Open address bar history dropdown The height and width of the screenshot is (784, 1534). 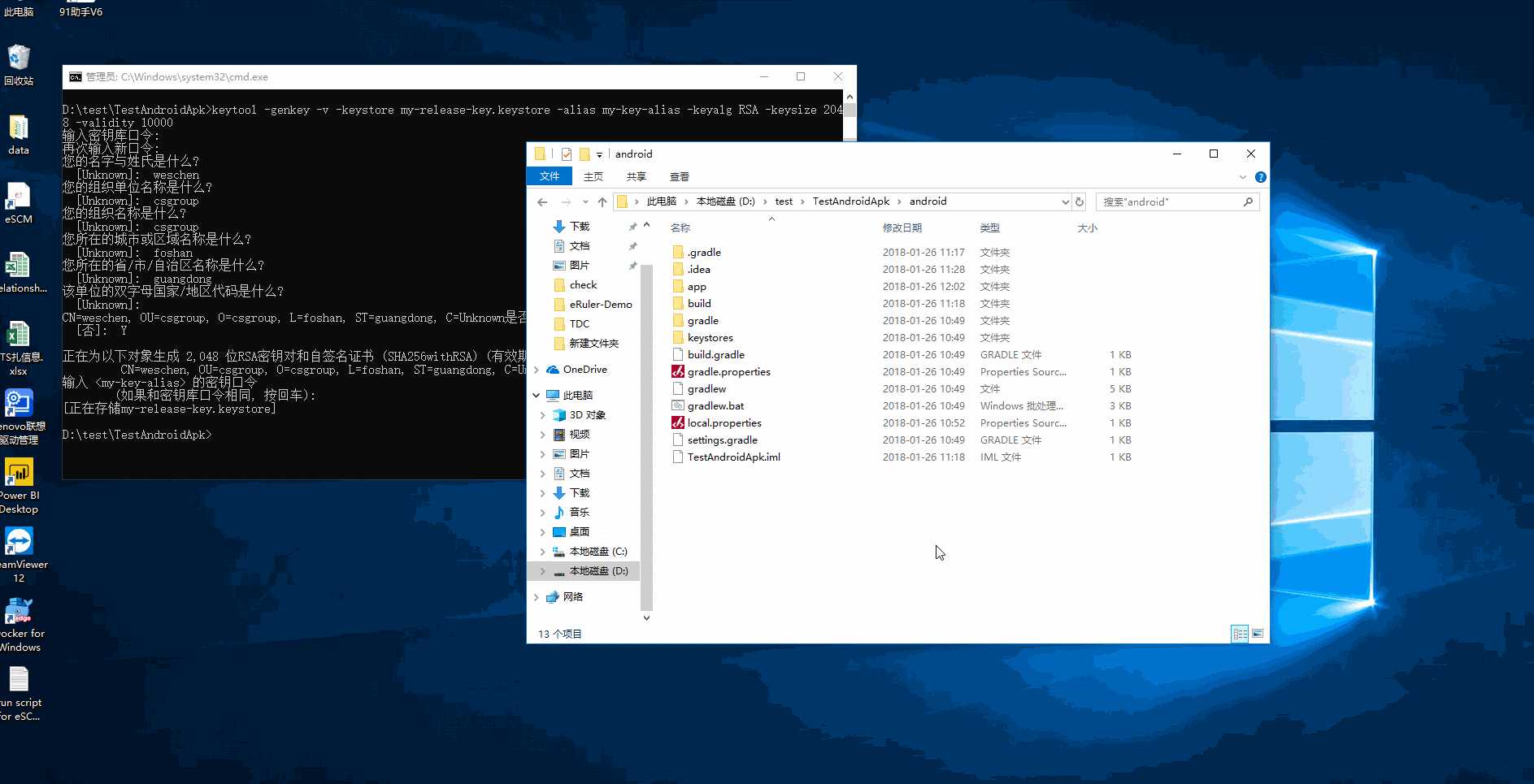pyautogui.click(x=1065, y=201)
